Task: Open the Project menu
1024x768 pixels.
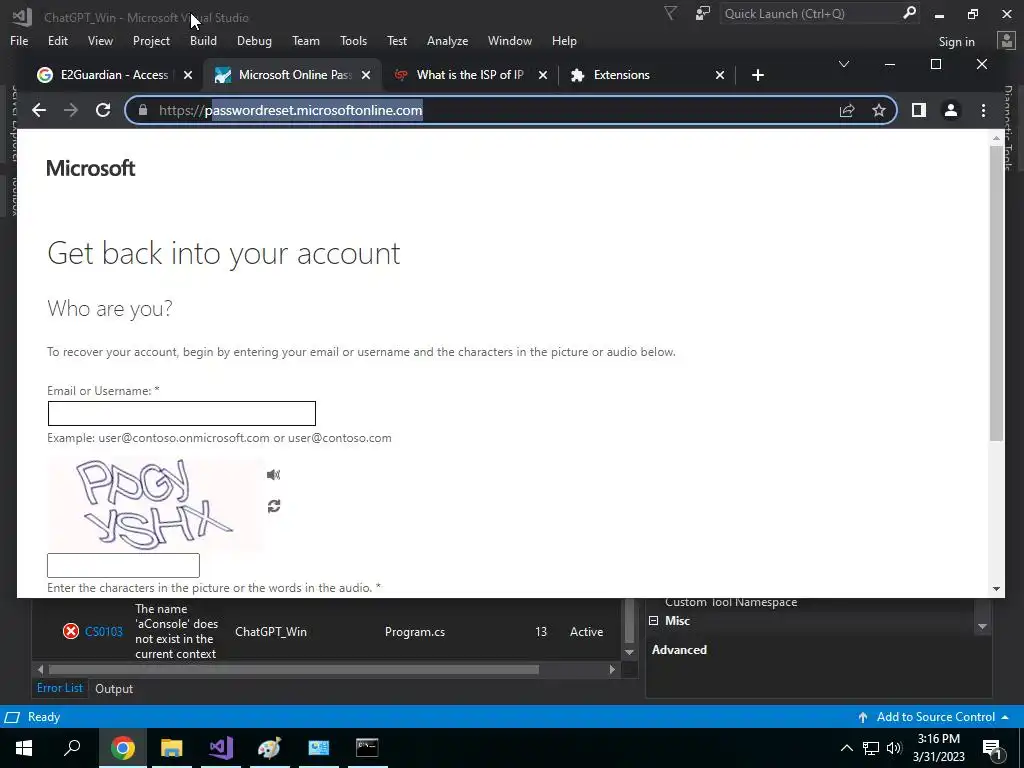Action: point(152,41)
